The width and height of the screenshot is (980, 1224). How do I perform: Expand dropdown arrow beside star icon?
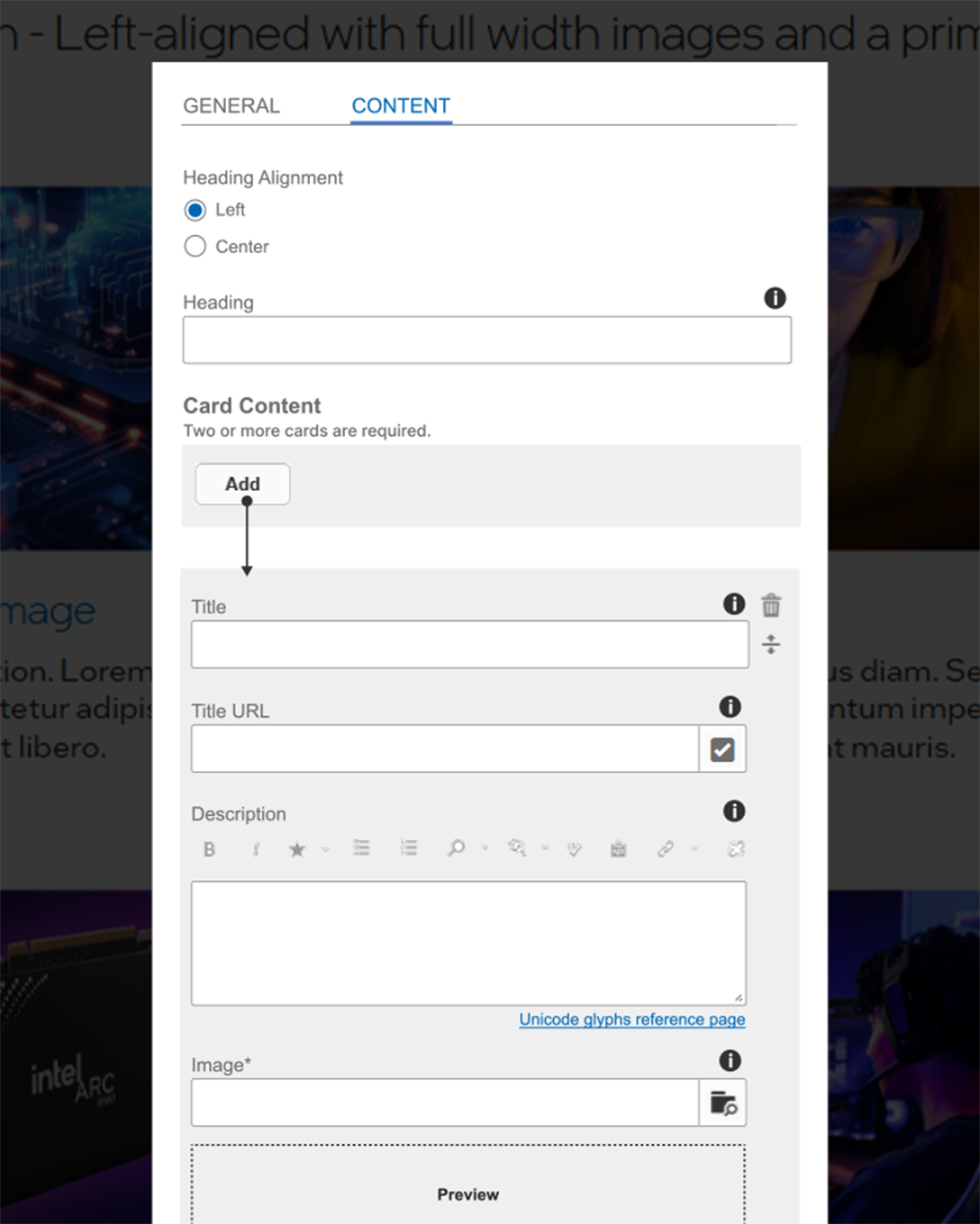[325, 849]
